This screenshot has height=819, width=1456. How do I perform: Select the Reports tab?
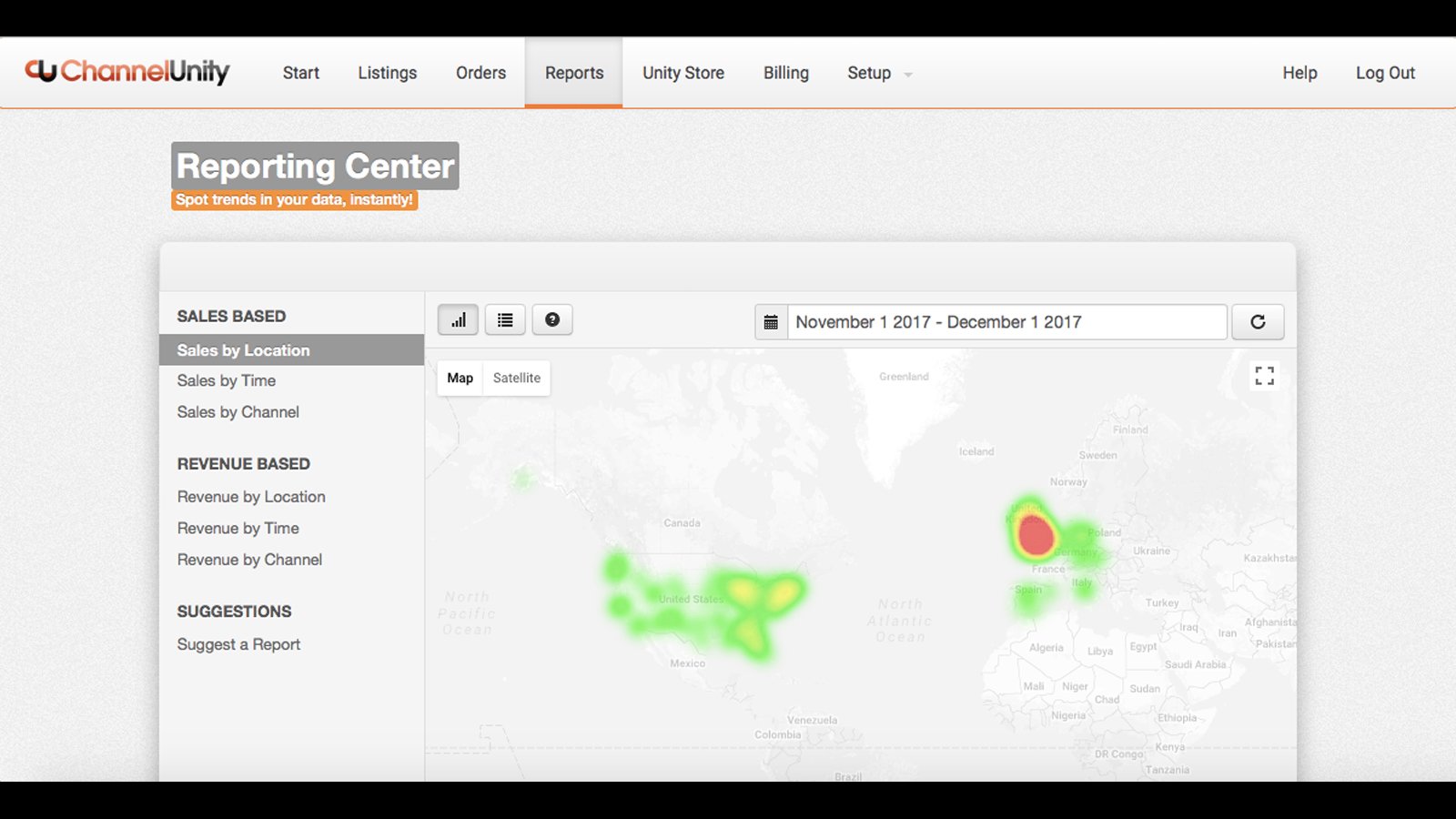(x=574, y=73)
